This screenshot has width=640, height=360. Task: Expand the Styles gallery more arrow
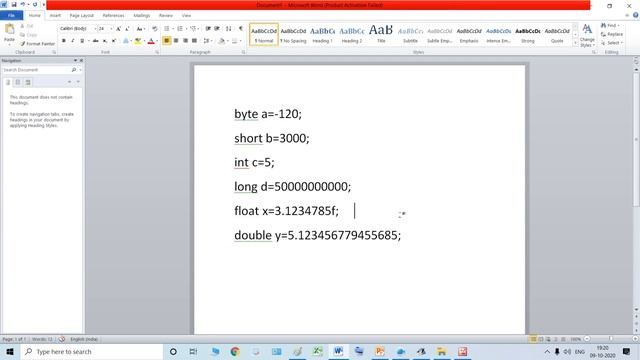(x=575, y=43)
